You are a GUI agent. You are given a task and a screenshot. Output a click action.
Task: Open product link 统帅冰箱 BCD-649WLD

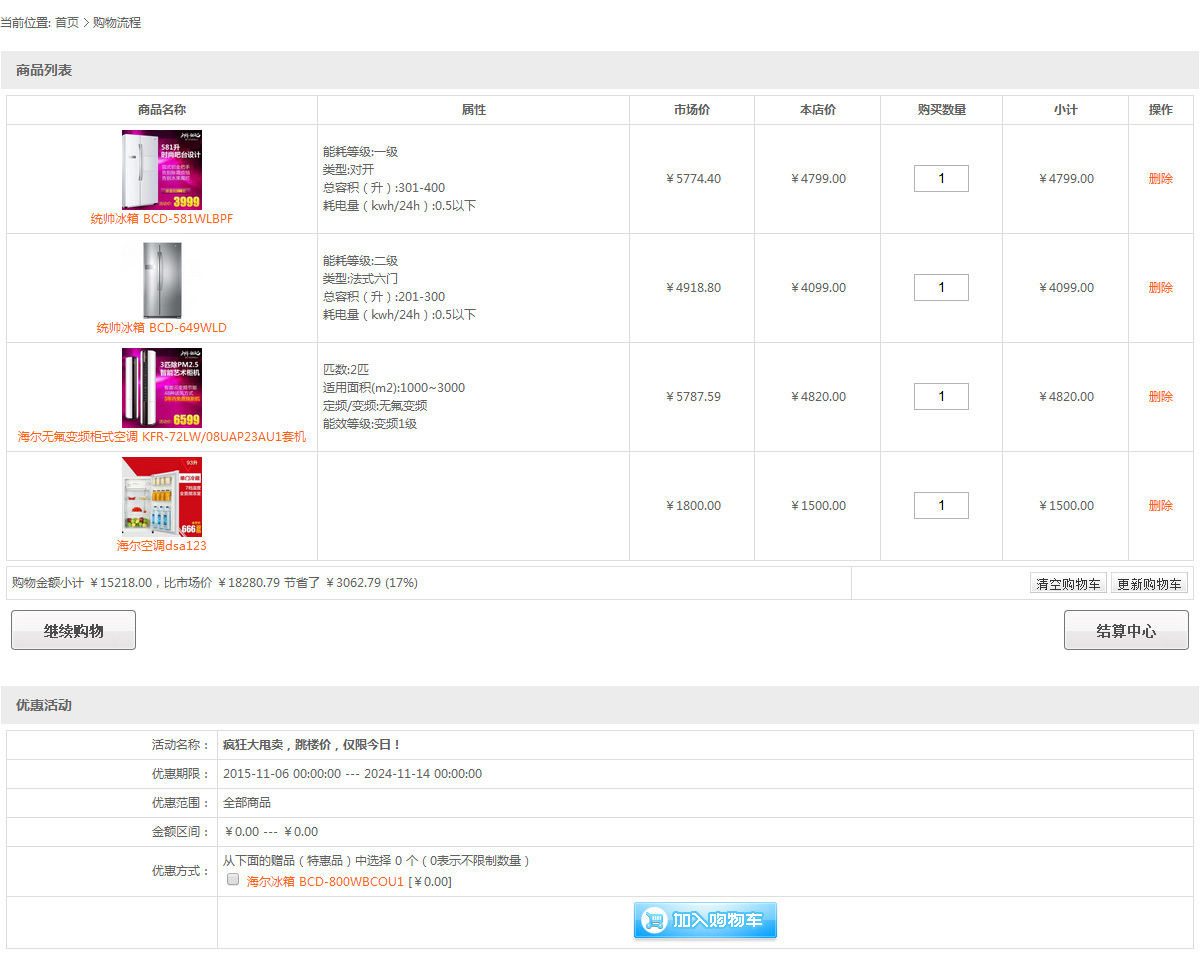pos(162,328)
